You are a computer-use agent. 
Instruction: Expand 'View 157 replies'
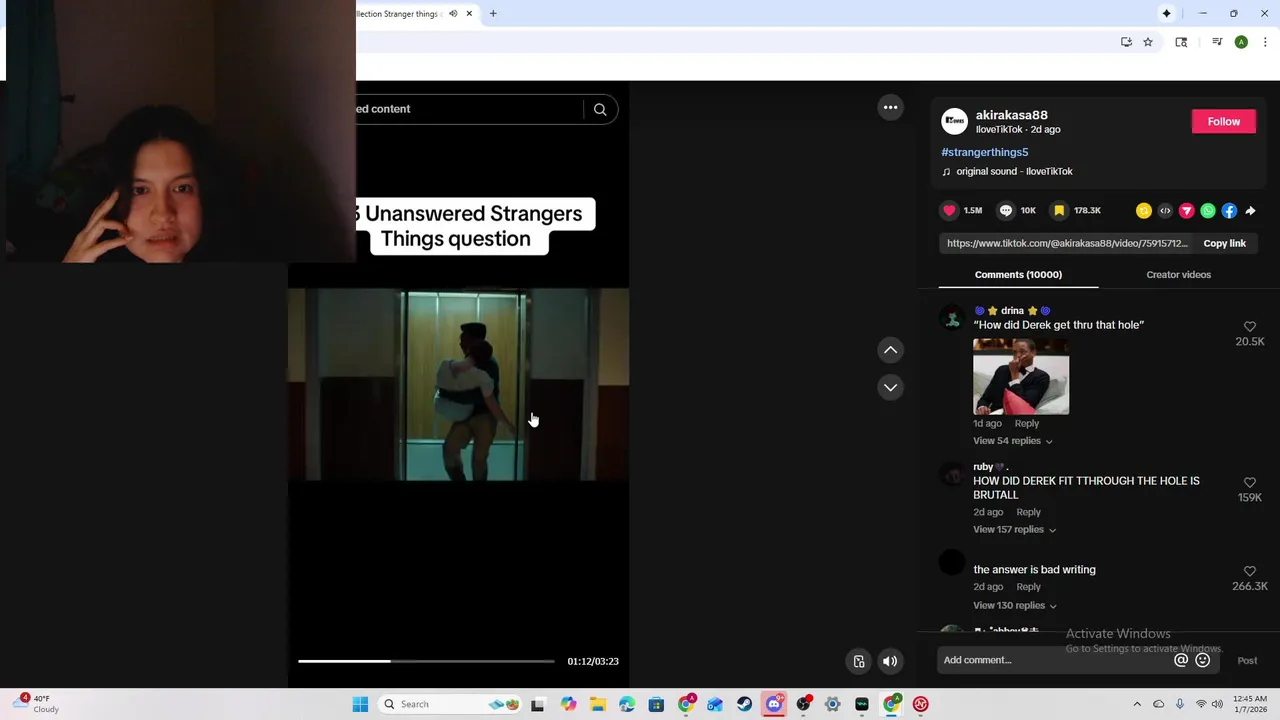pyautogui.click(x=1014, y=530)
